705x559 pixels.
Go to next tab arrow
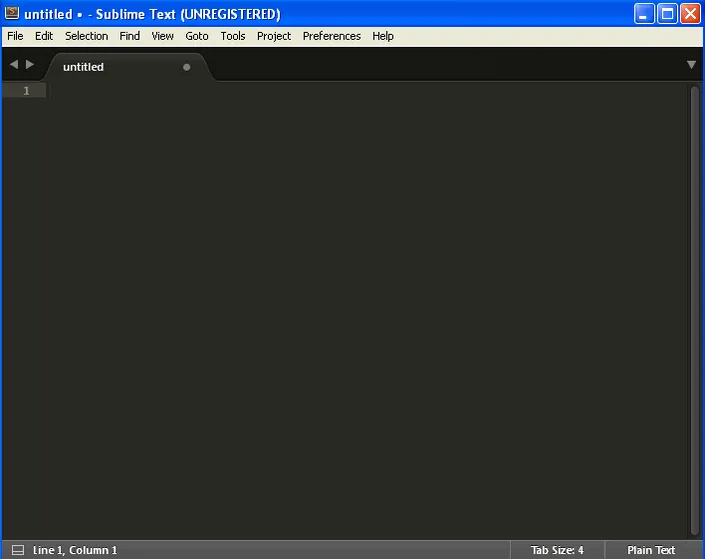[30, 64]
